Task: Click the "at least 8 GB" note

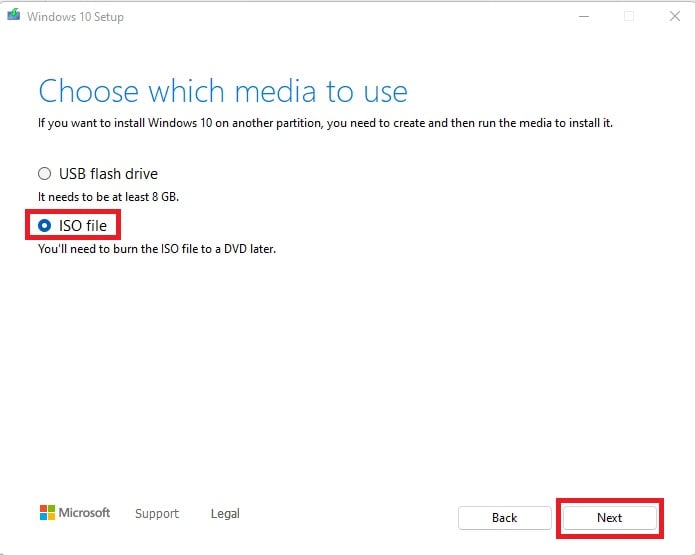Action: 108,197
